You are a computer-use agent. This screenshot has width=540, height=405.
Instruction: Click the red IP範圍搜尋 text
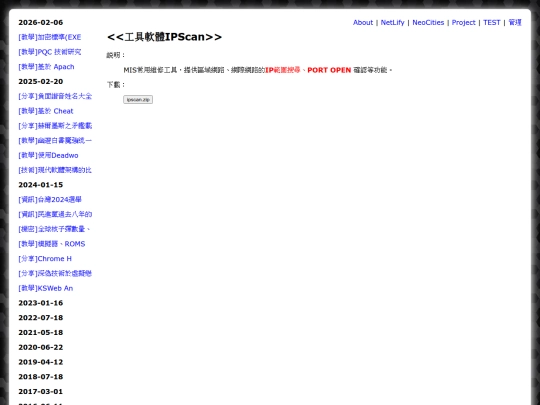tap(283, 70)
